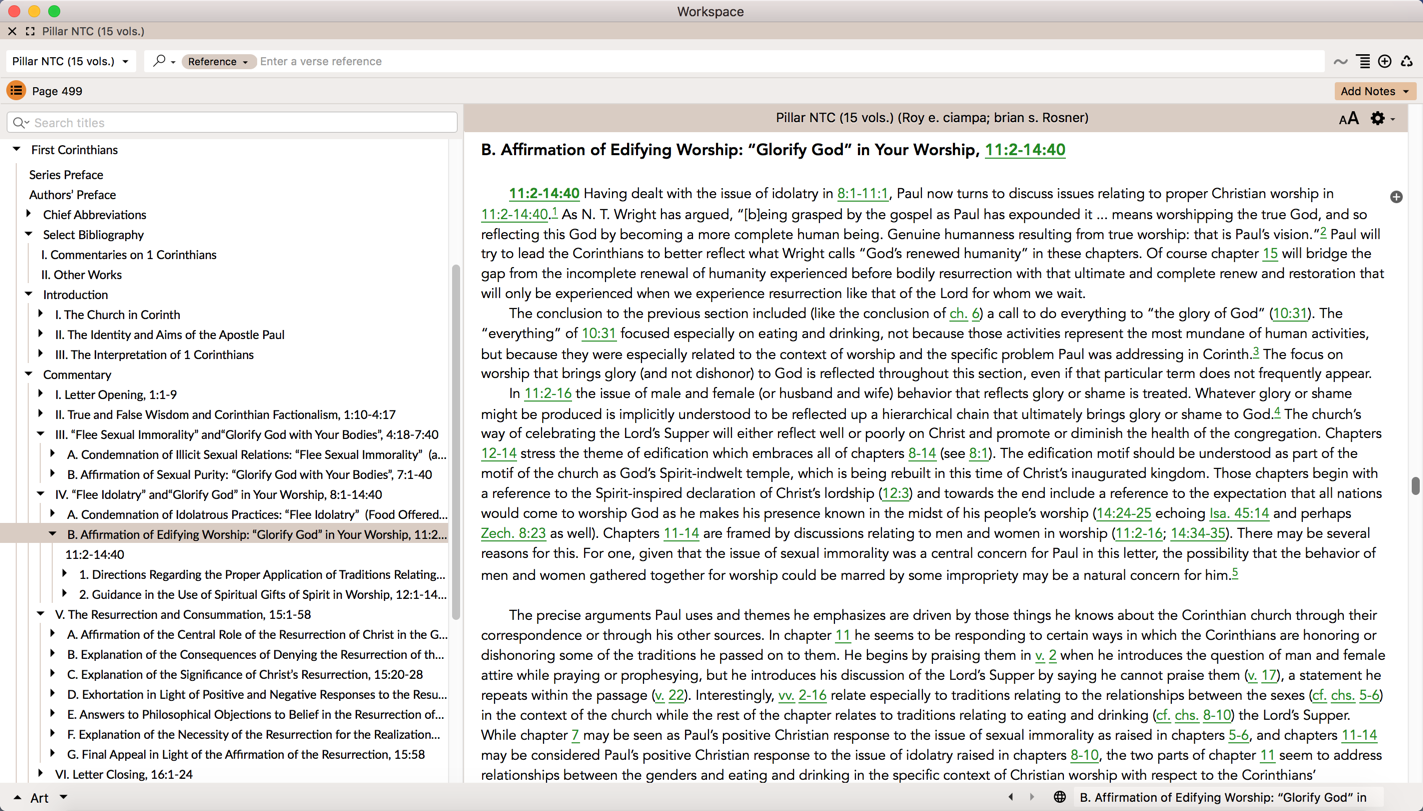
Task: Click the magnifier in Search titles box
Action: [x=20, y=123]
